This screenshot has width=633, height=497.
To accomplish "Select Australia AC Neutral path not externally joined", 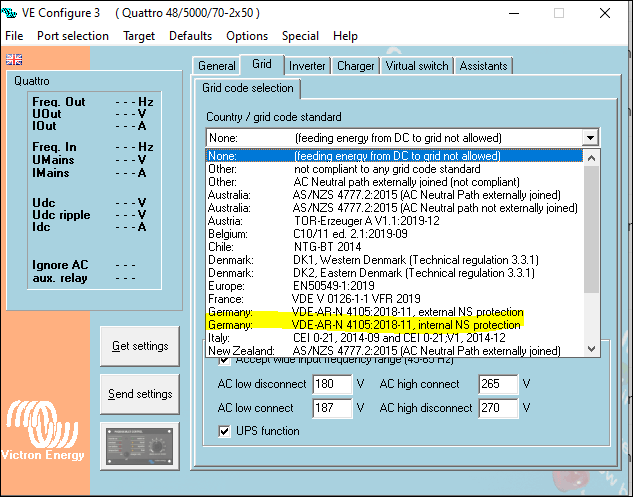I will pos(394,208).
